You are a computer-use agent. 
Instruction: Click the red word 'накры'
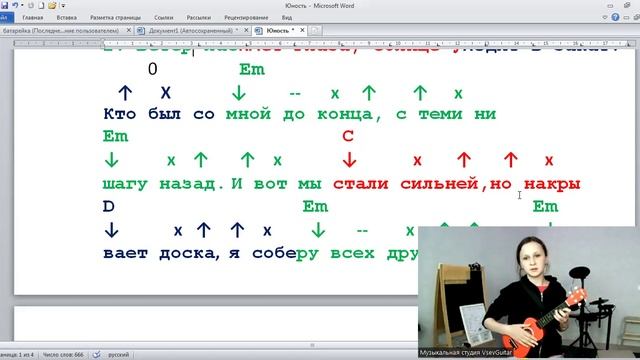(552, 184)
